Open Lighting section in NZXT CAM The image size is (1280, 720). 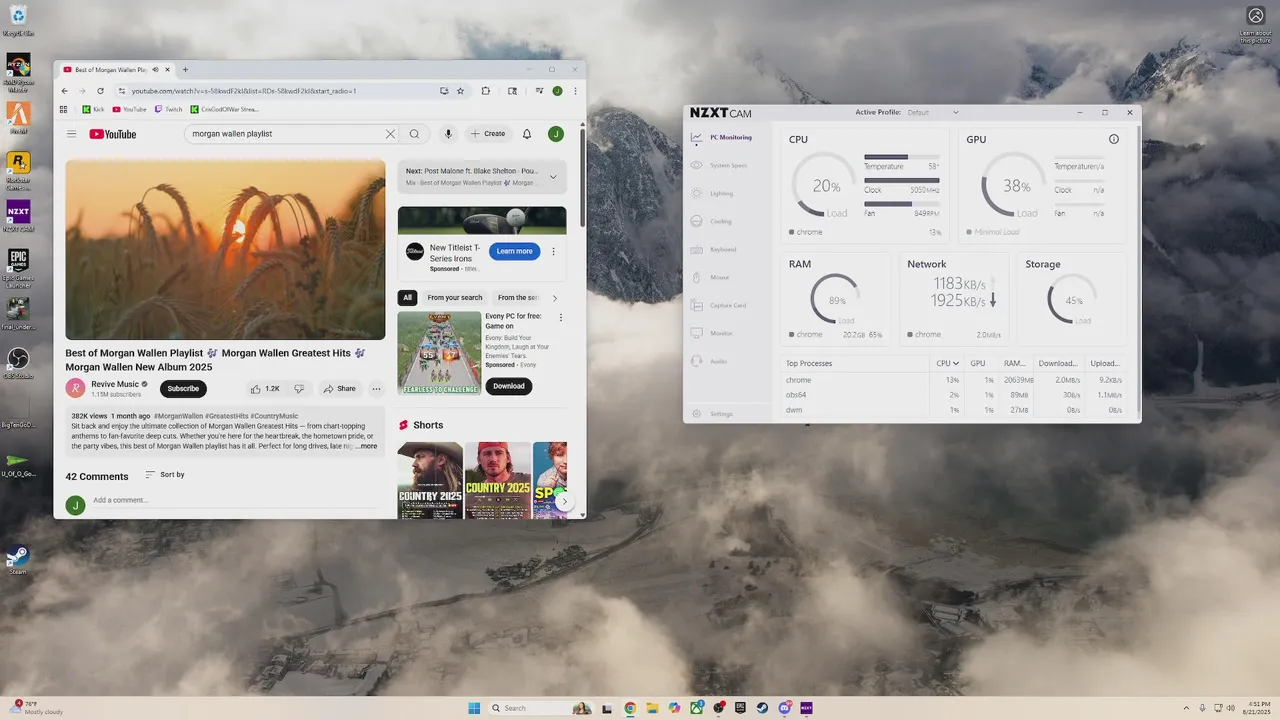712,193
